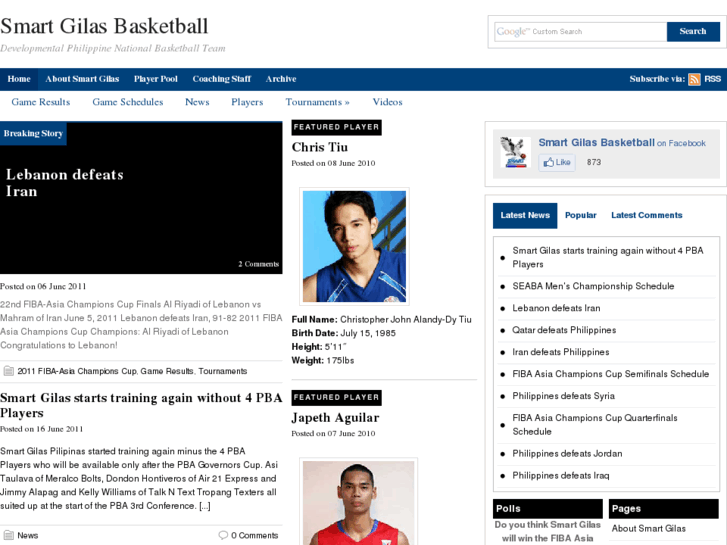Image resolution: width=727 pixels, height=545 pixels.
Task: Open the Smart Gilas Basketball site title
Action: [x=104, y=26]
